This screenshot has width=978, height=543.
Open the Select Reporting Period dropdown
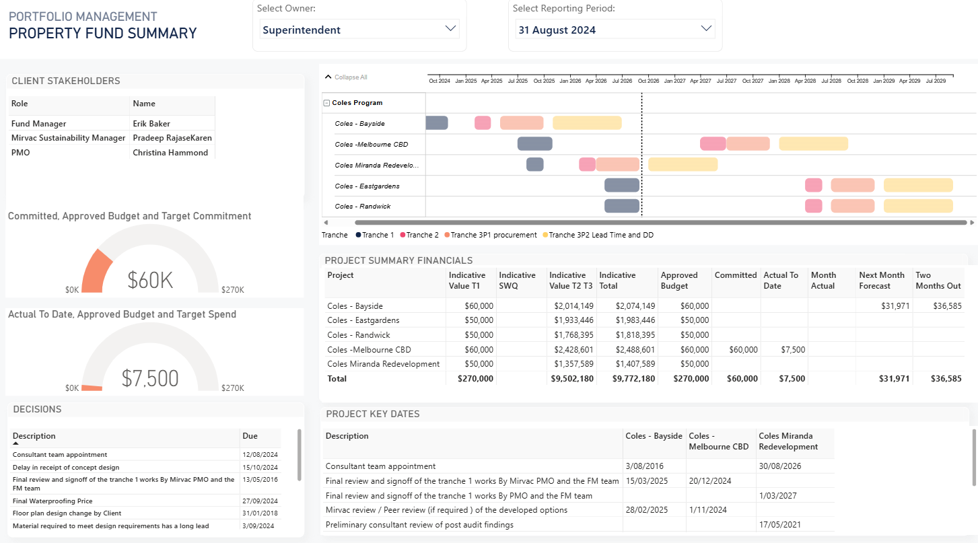point(615,29)
